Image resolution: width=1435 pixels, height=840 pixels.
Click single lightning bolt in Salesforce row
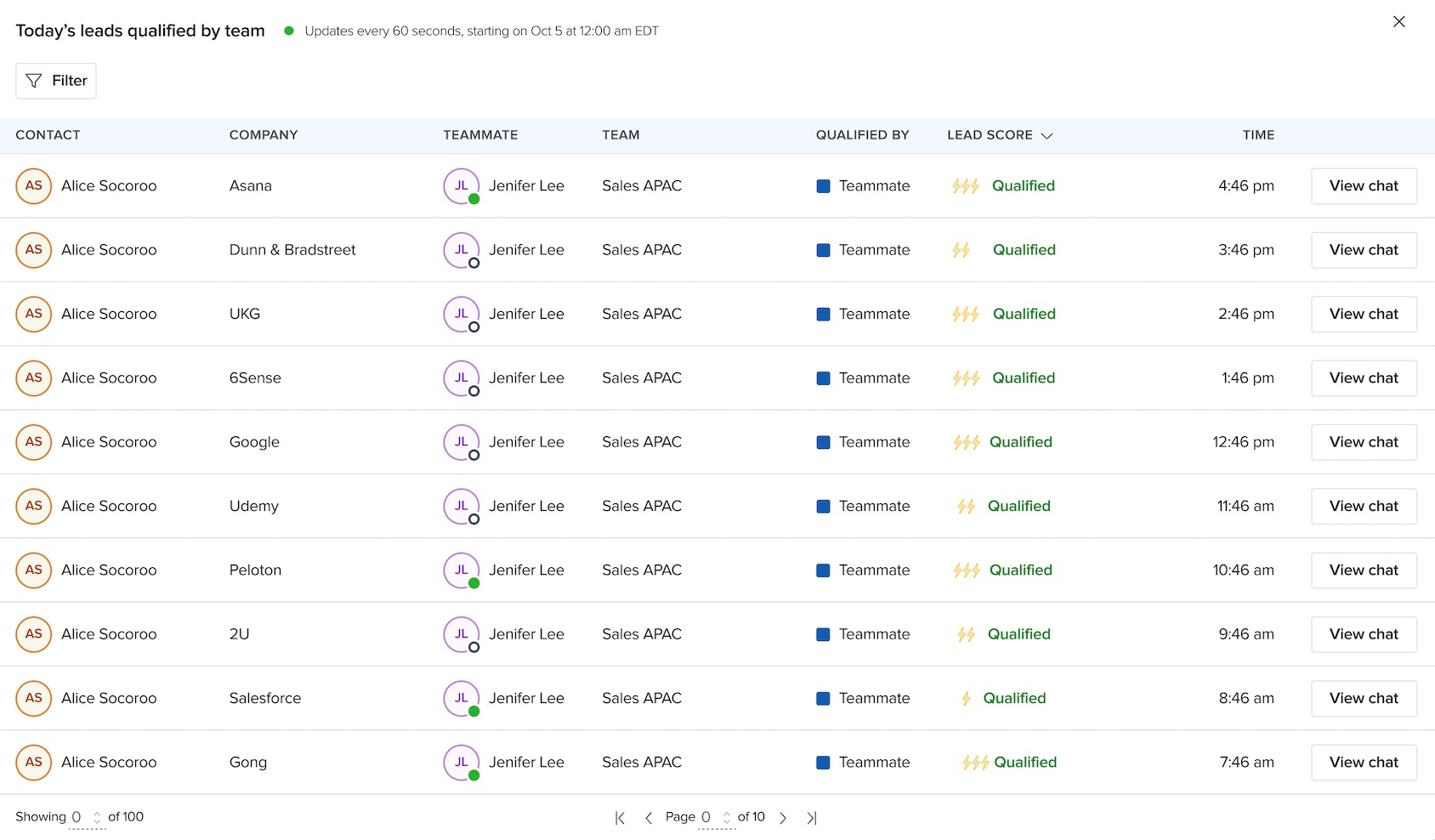(x=966, y=699)
